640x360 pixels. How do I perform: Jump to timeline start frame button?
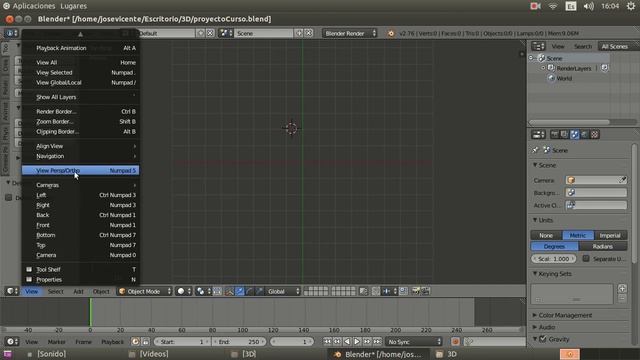tap(327, 342)
